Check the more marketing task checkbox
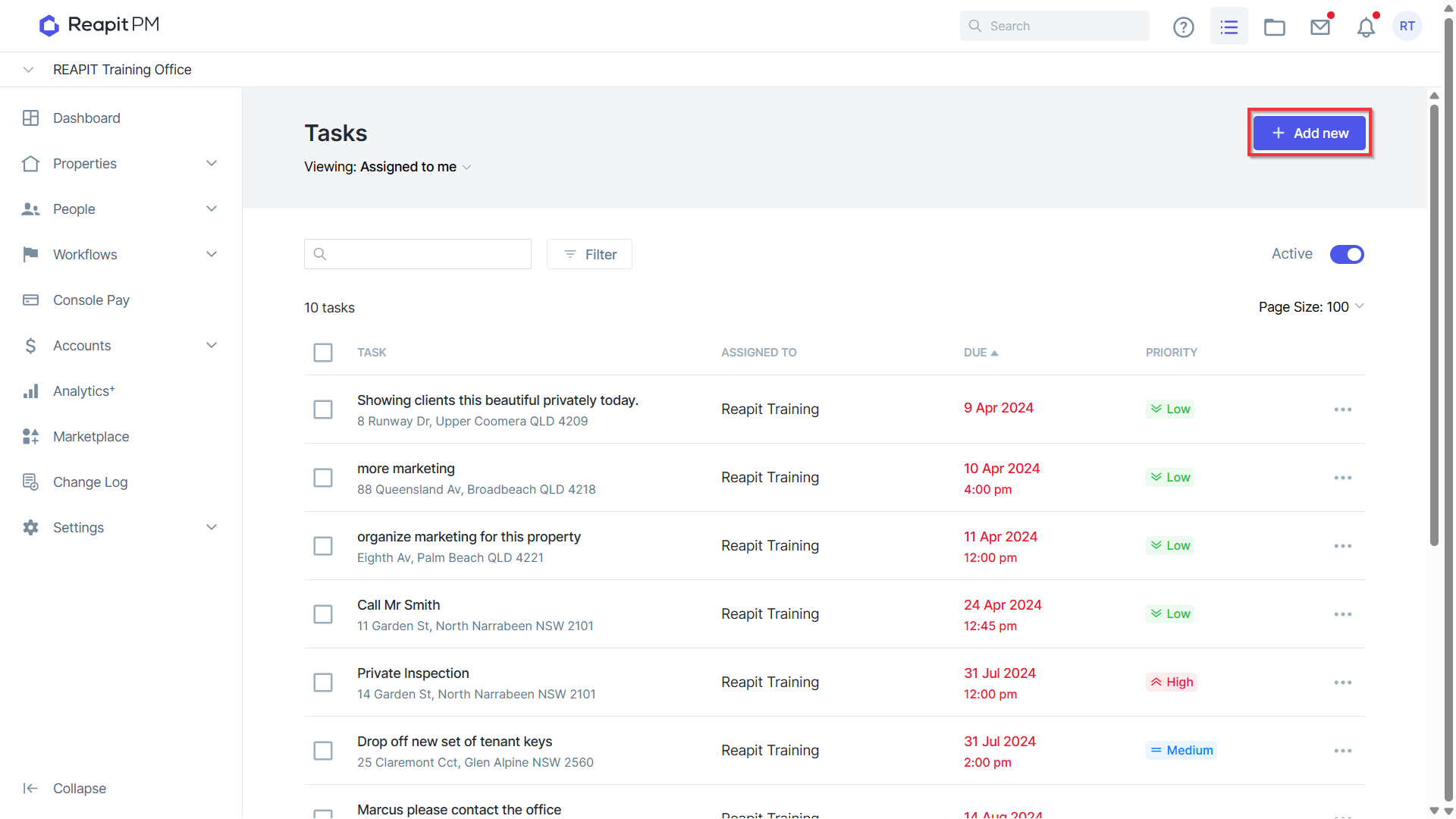Viewport: 1456px width, 819px height. click(323, 478)
